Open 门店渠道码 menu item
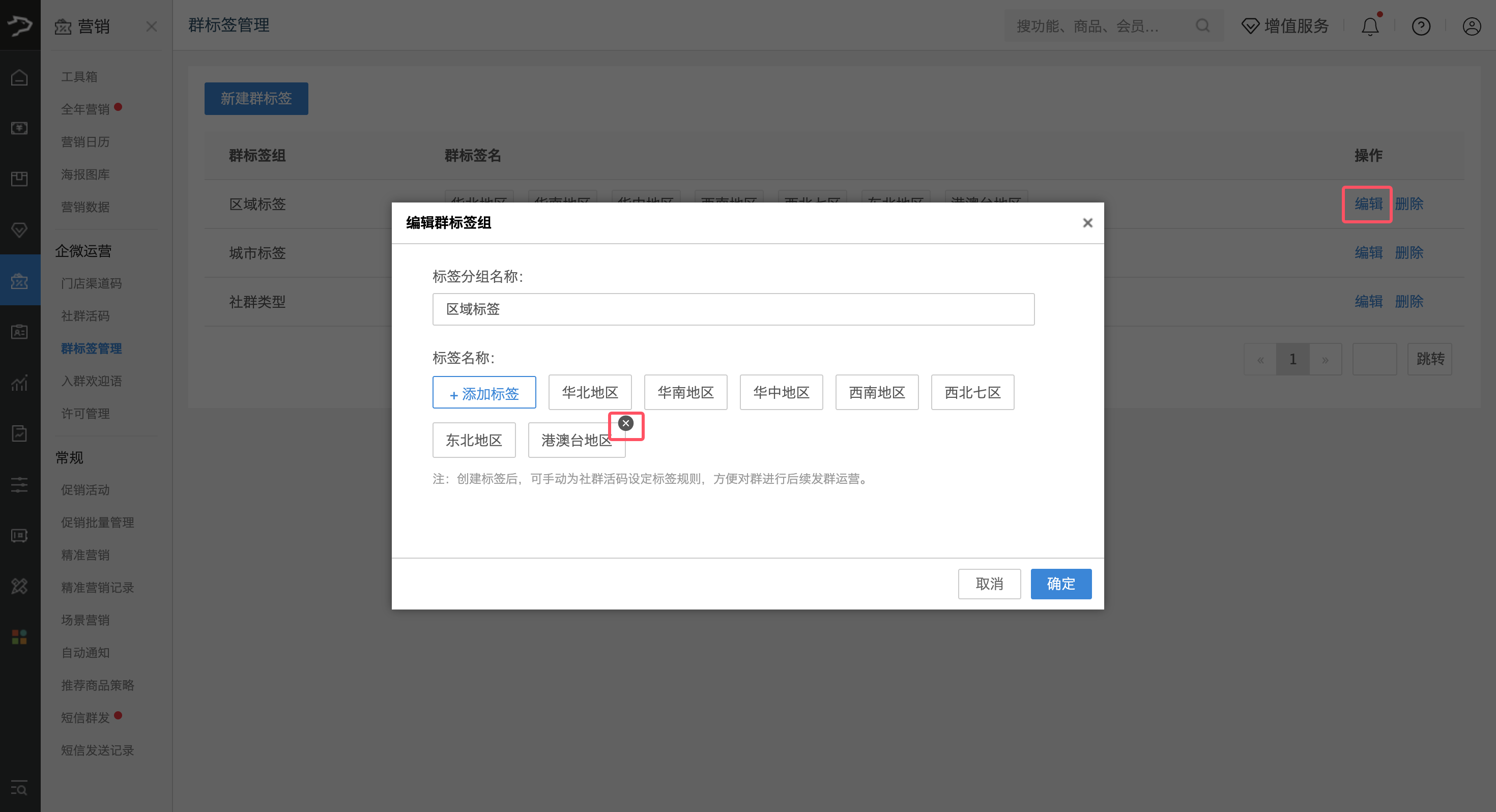 point(92,283)
